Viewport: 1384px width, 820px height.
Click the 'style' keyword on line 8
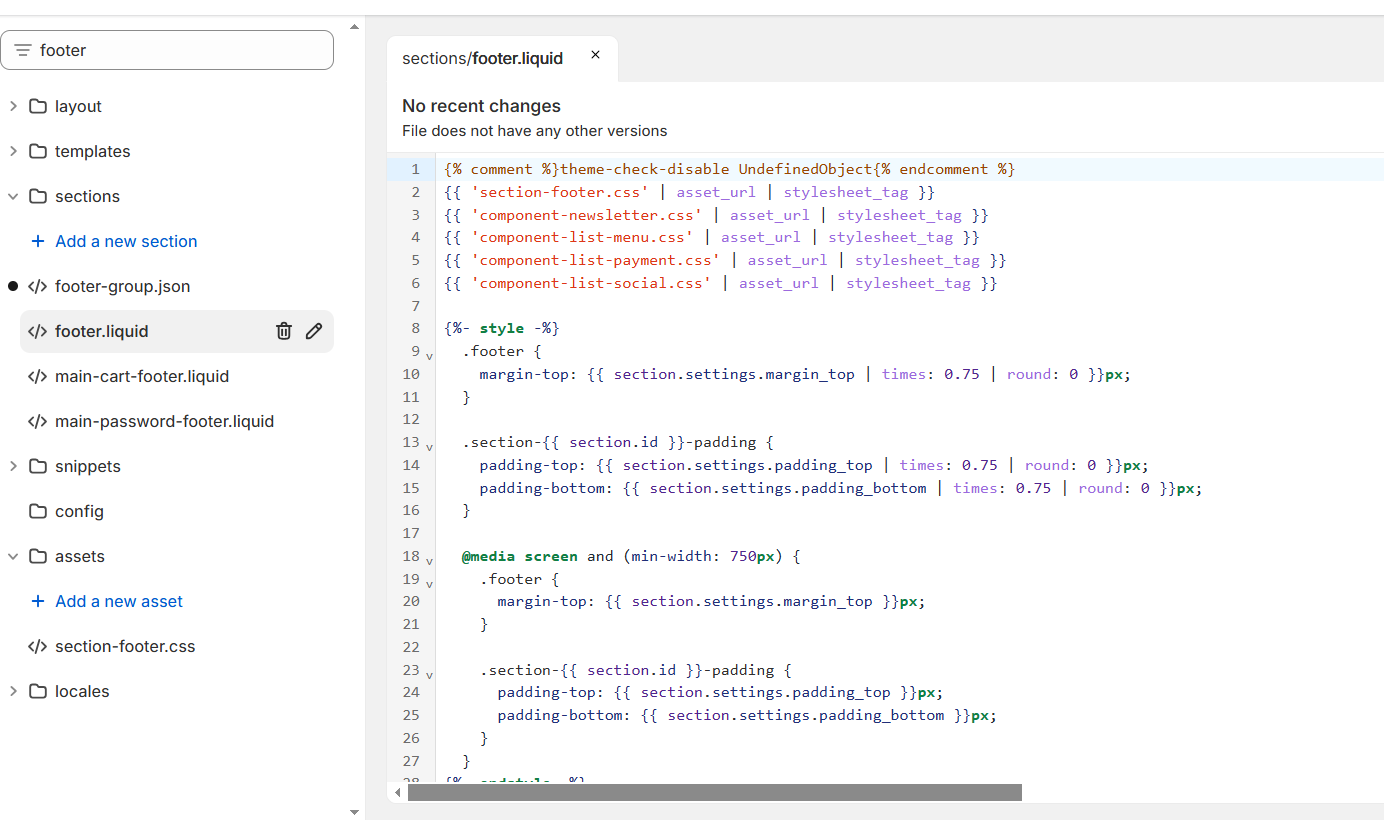502,328
